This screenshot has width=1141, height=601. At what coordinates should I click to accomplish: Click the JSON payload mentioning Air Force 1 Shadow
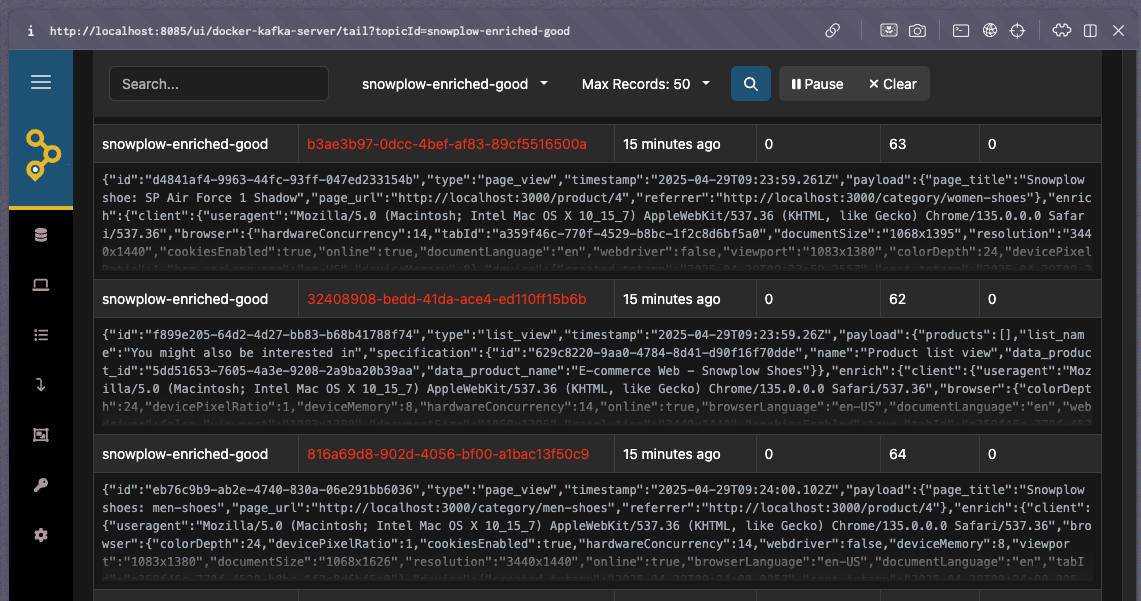coord(597,221)
